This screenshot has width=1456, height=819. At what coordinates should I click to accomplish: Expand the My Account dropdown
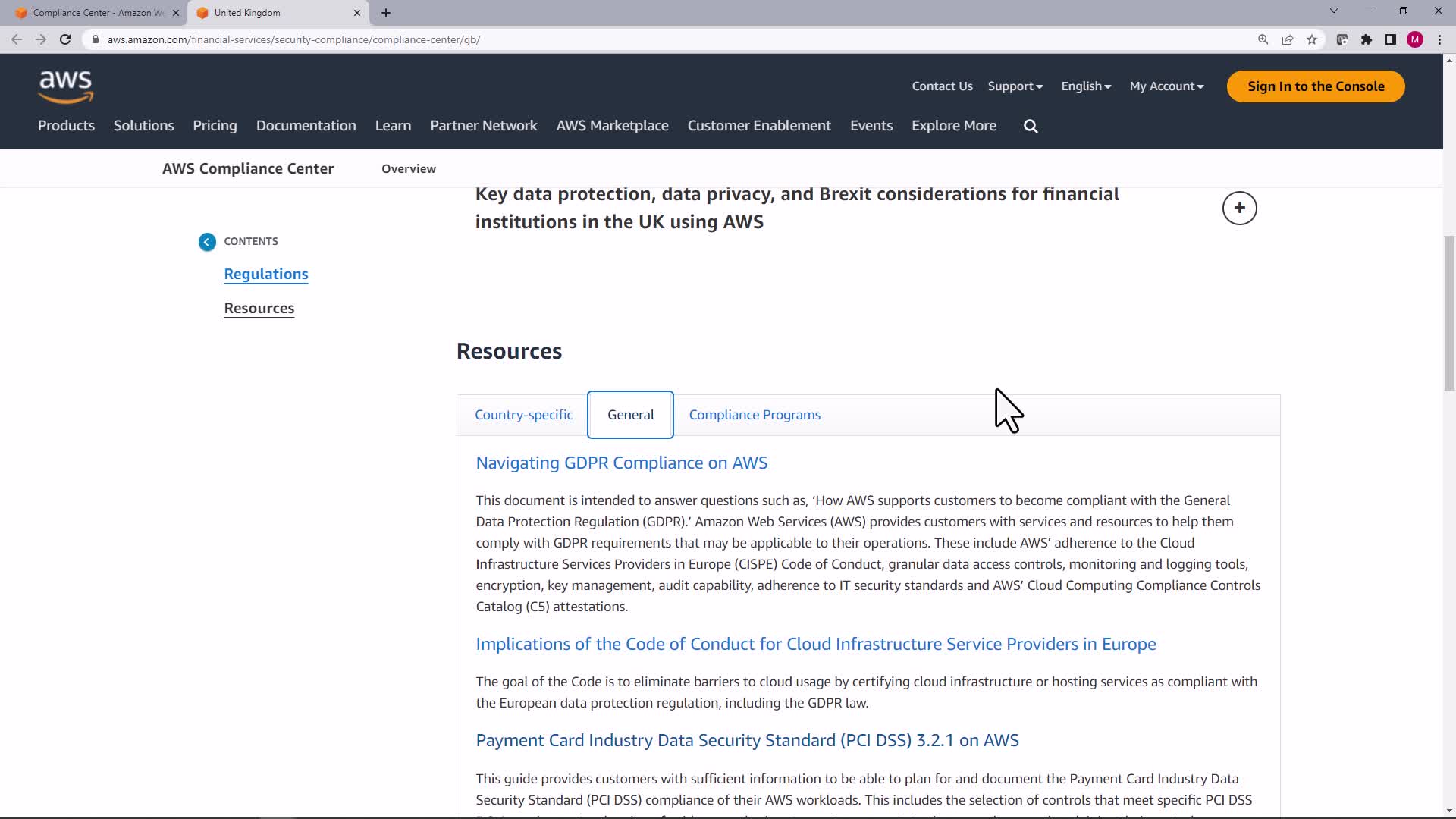1166,86
